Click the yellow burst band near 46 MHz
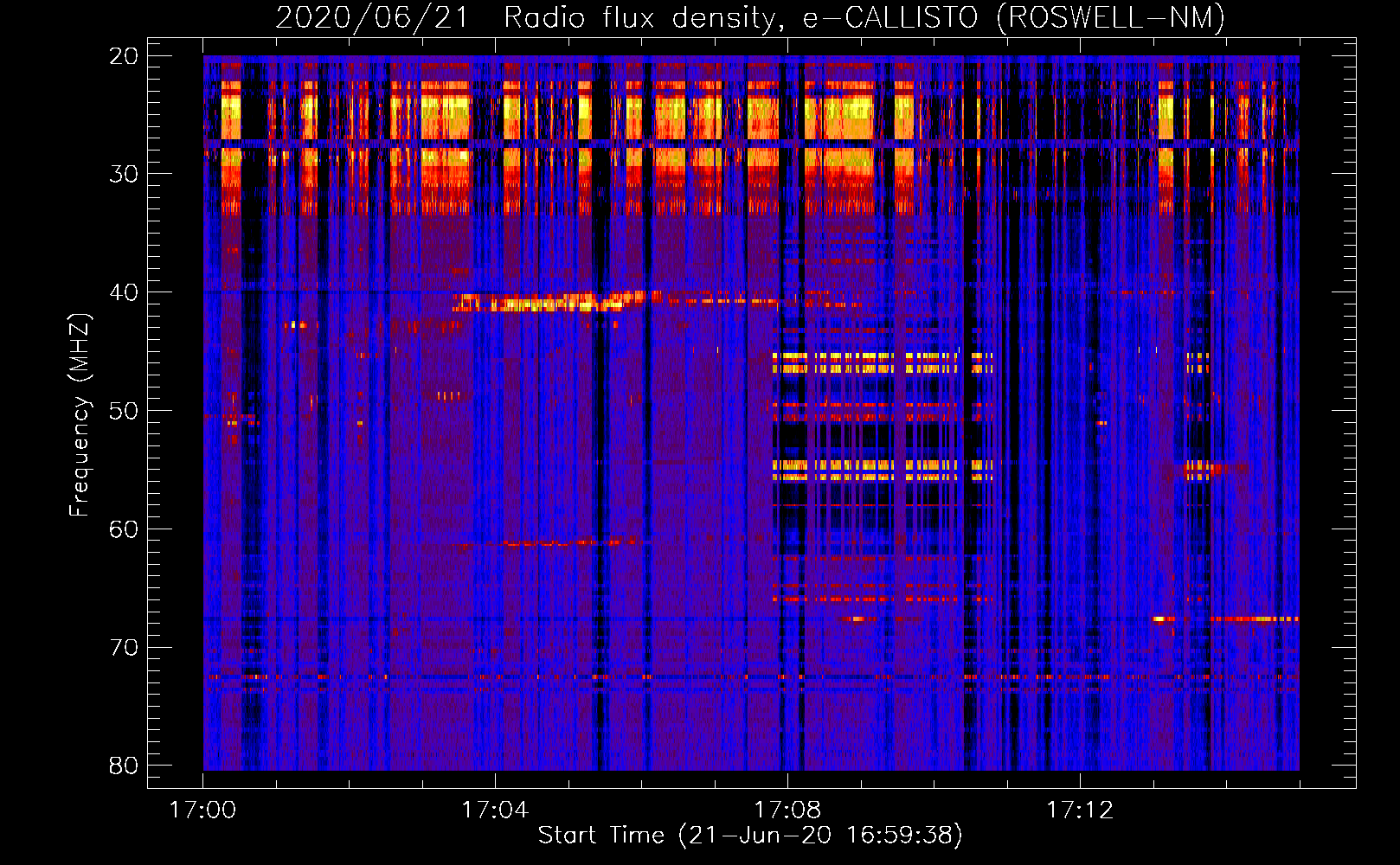The width and height of the screenshot is (1400, 865). (x=883, y=362)
